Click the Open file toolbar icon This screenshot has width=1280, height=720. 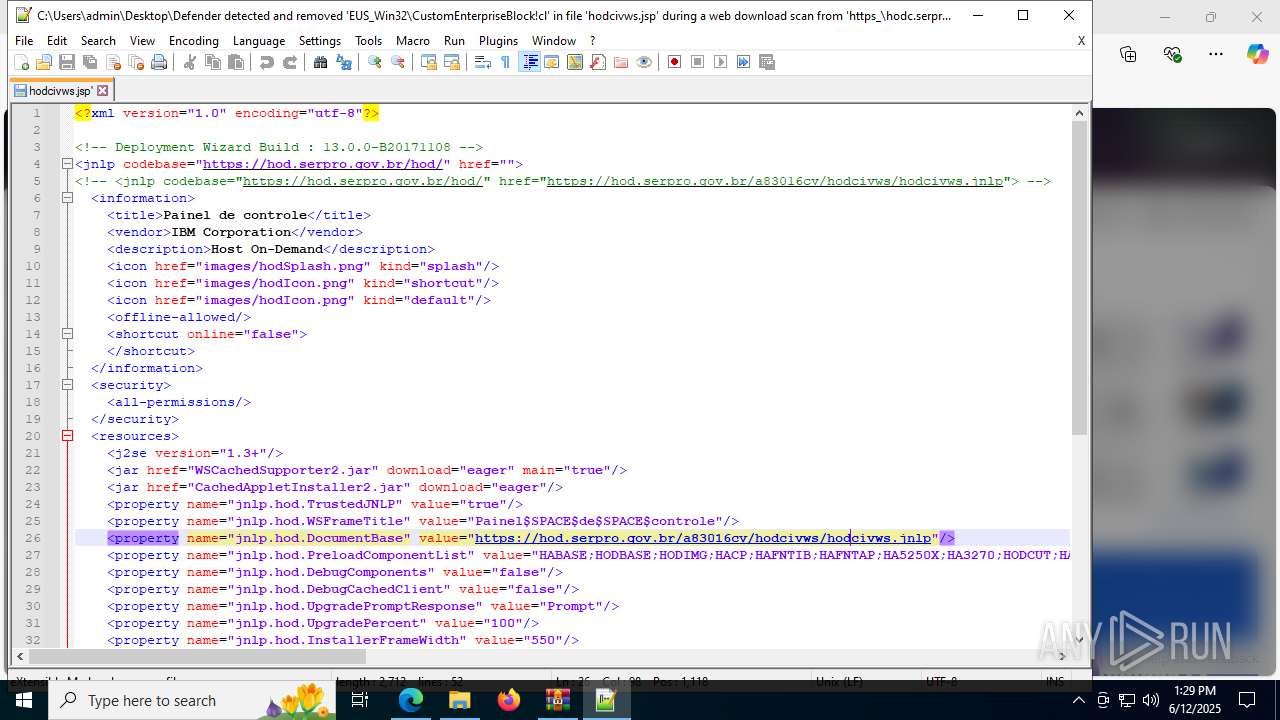pyautogui.click(x=44, y=62)
